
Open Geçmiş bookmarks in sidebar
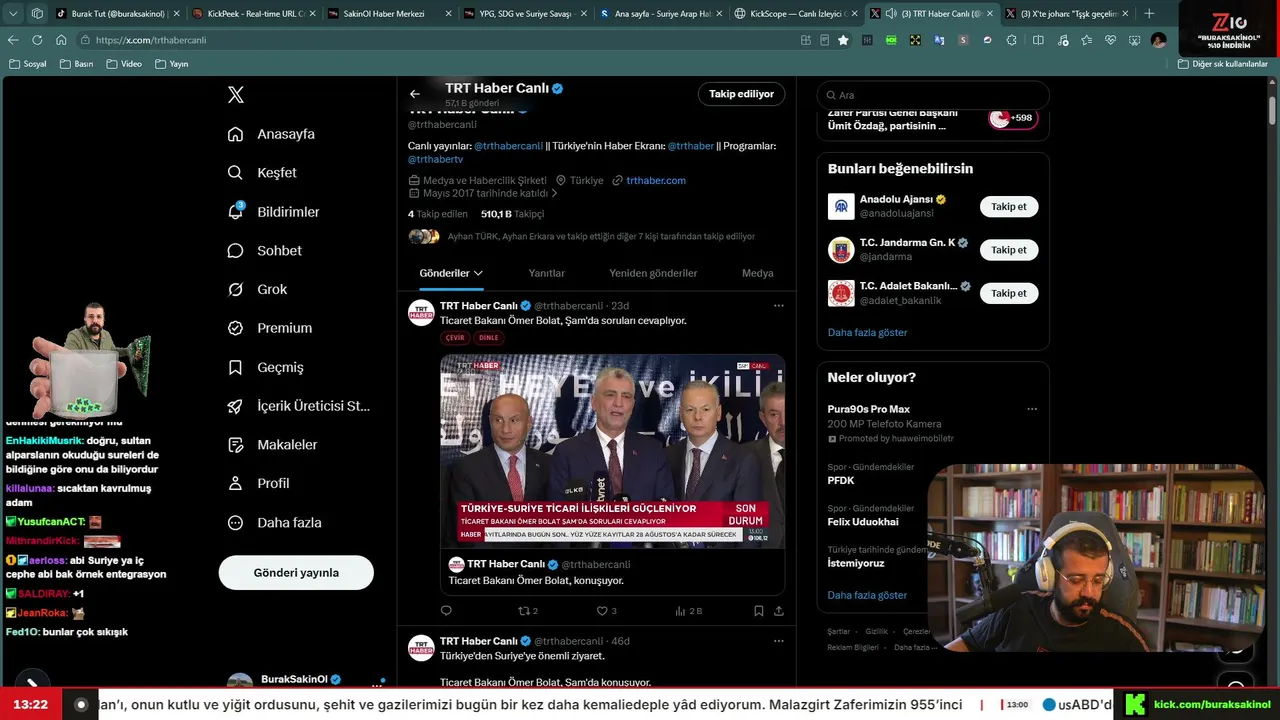265,367
